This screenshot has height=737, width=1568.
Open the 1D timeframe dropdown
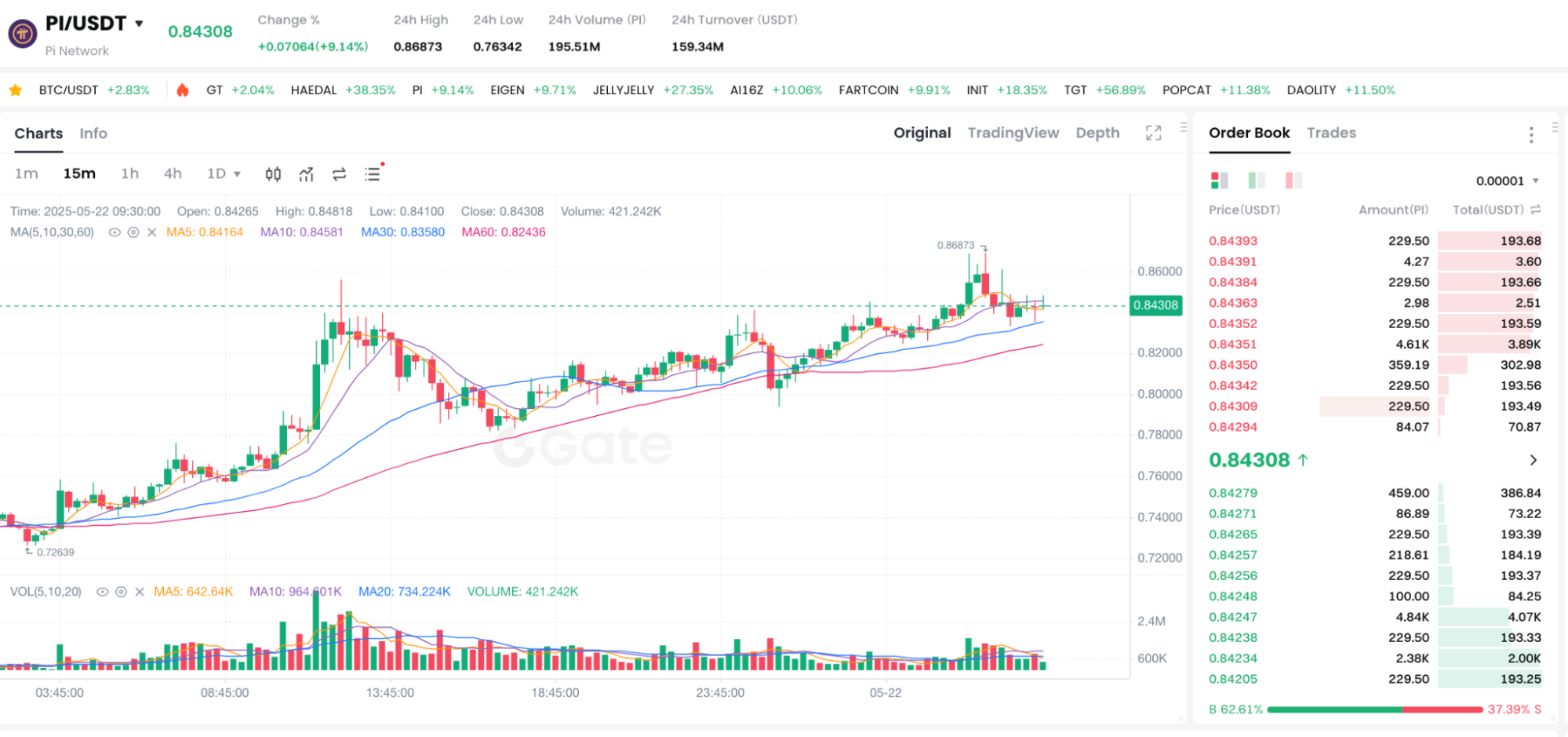tap(224, 174)
